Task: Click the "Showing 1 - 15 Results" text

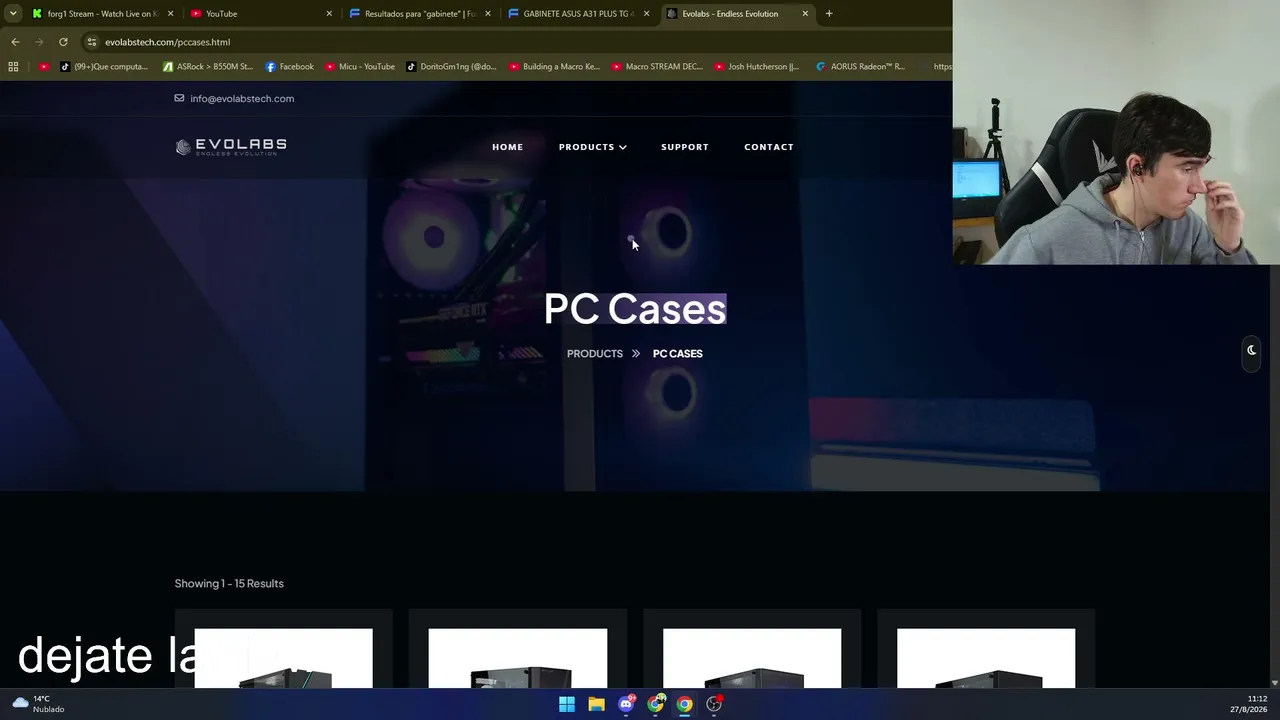Action: pos(229,584)
